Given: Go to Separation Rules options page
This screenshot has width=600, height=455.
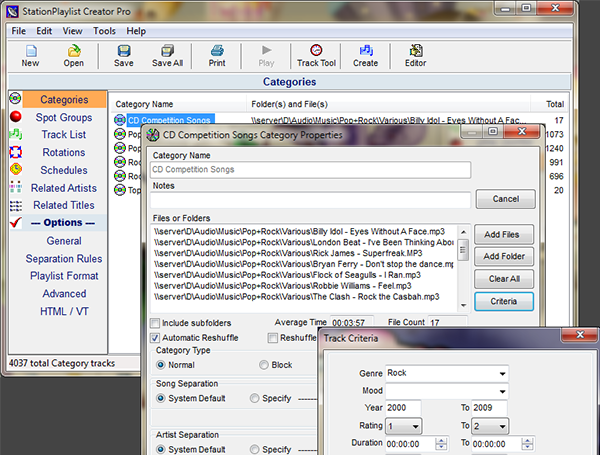Looking at the screenshot, I should click(64, 259).
